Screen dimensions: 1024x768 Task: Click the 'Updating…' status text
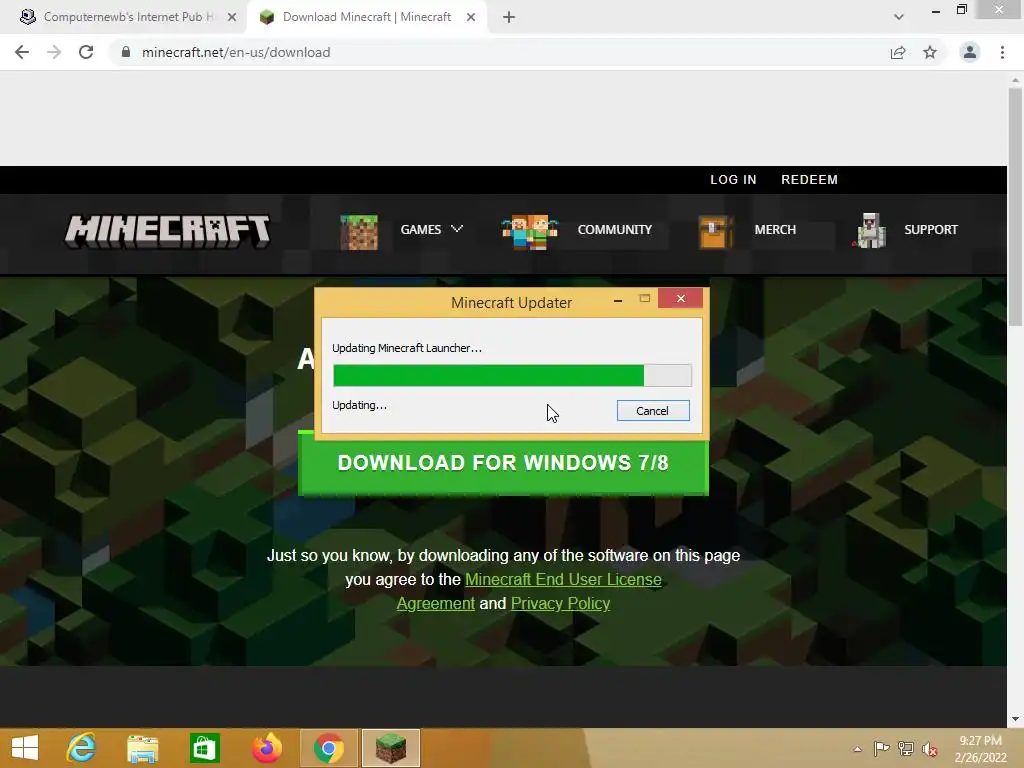[359, 405]
